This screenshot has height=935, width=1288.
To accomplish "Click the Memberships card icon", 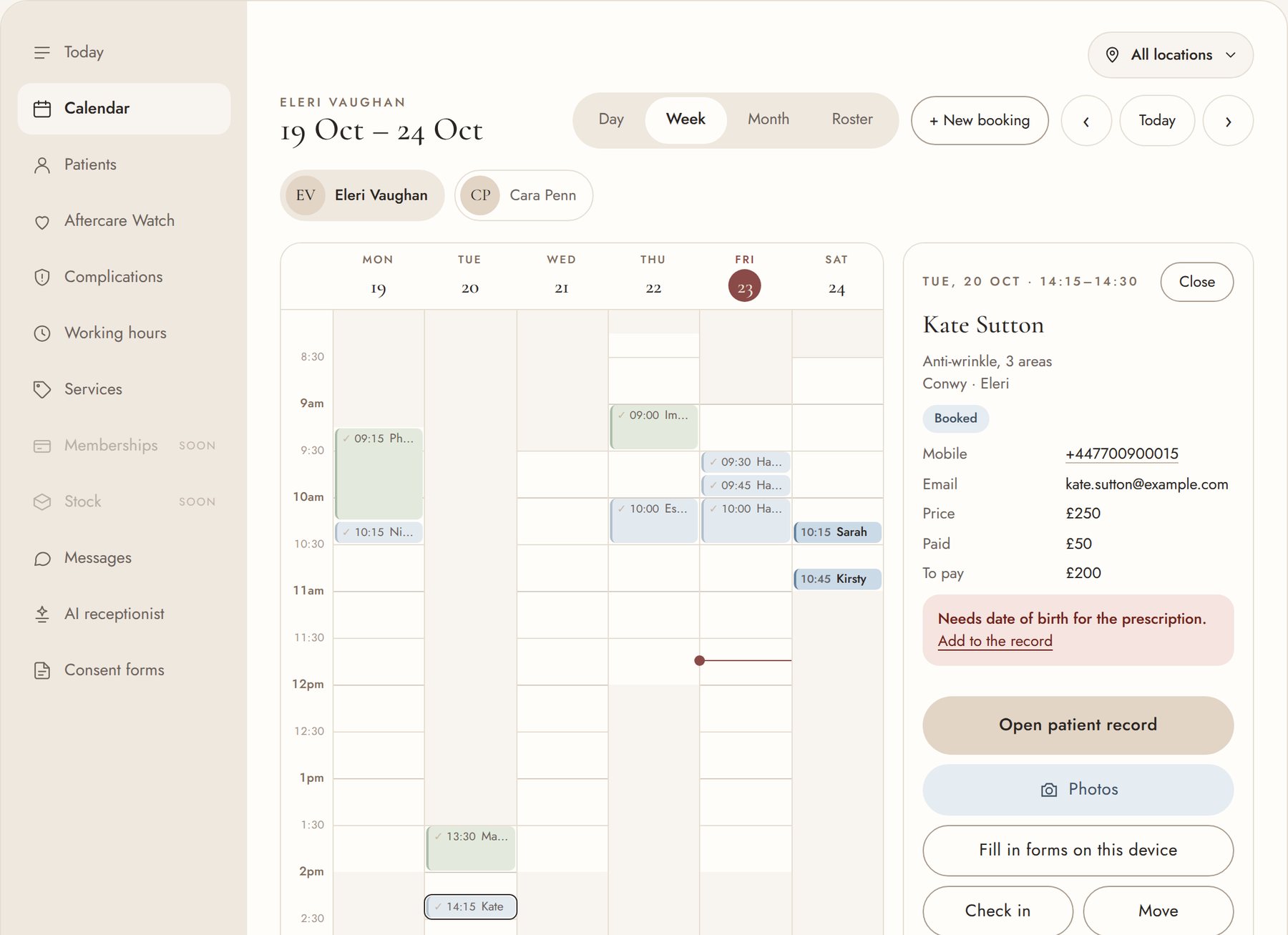I will [42, 446].
